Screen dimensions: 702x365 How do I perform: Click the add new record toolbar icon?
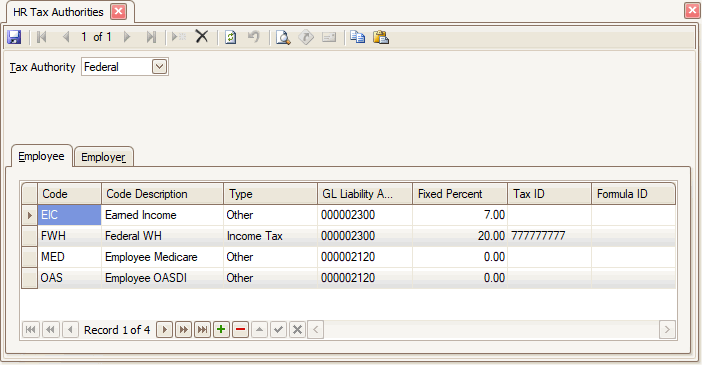179,37
